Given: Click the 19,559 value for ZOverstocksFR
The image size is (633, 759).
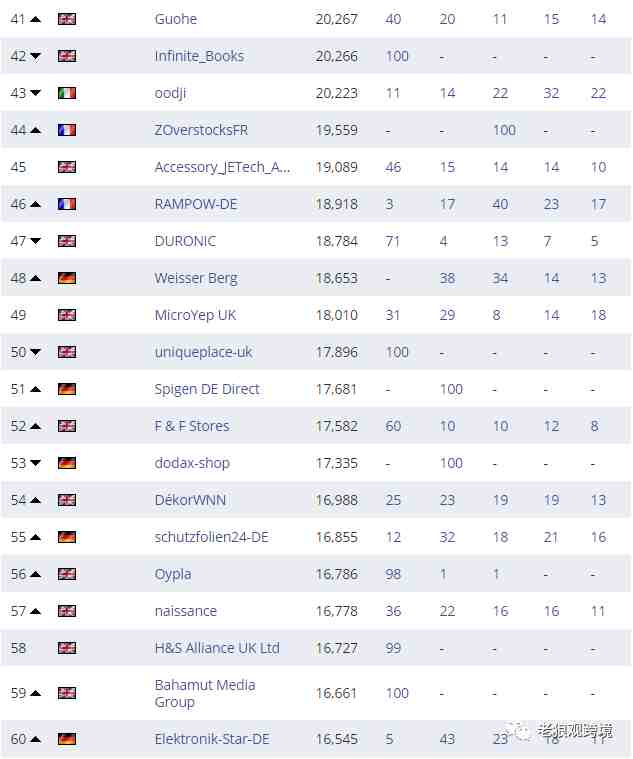Looking at the screenshot, I should 337,130.
